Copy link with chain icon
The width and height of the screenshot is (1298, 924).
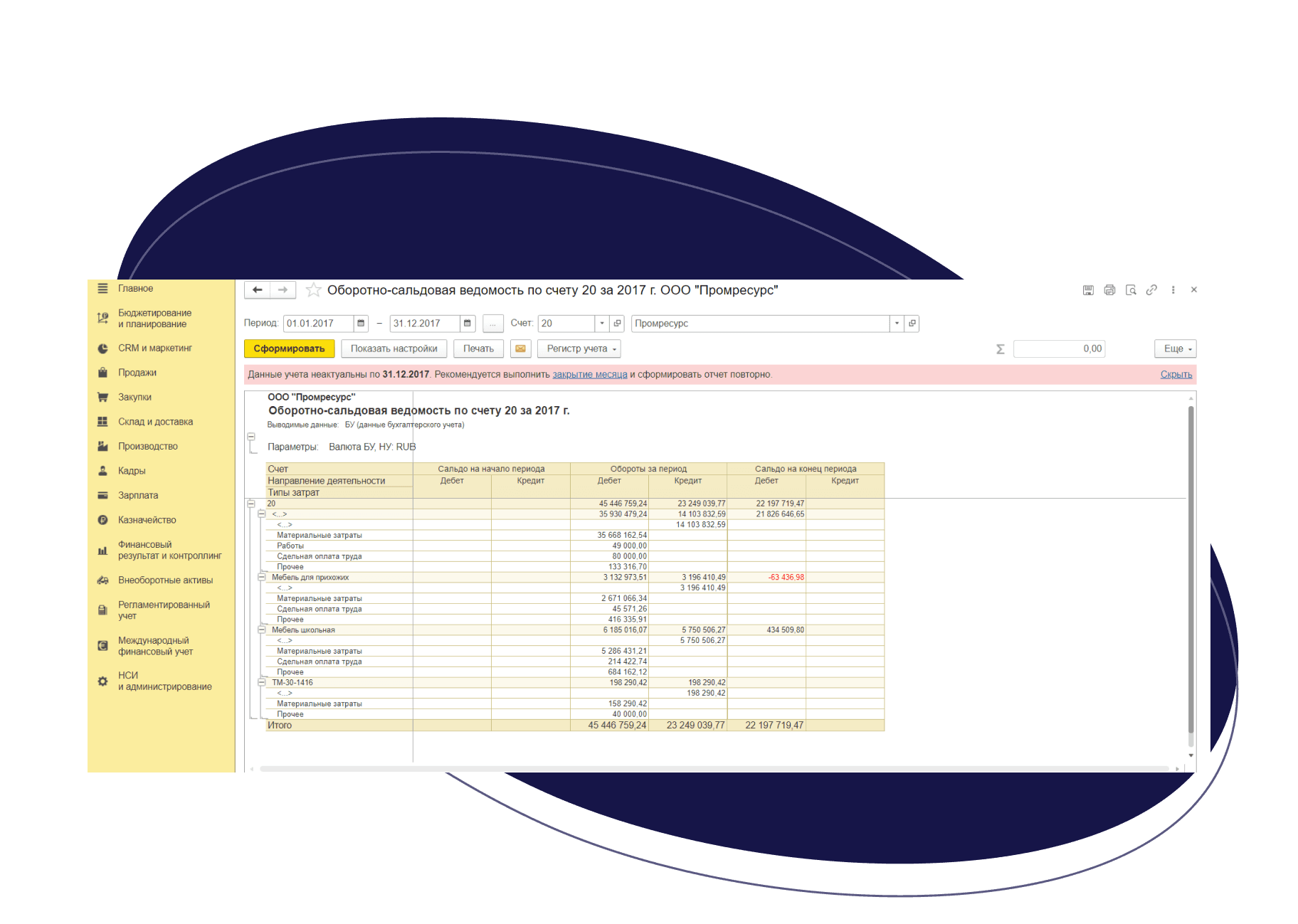(x=1151, y=290)
